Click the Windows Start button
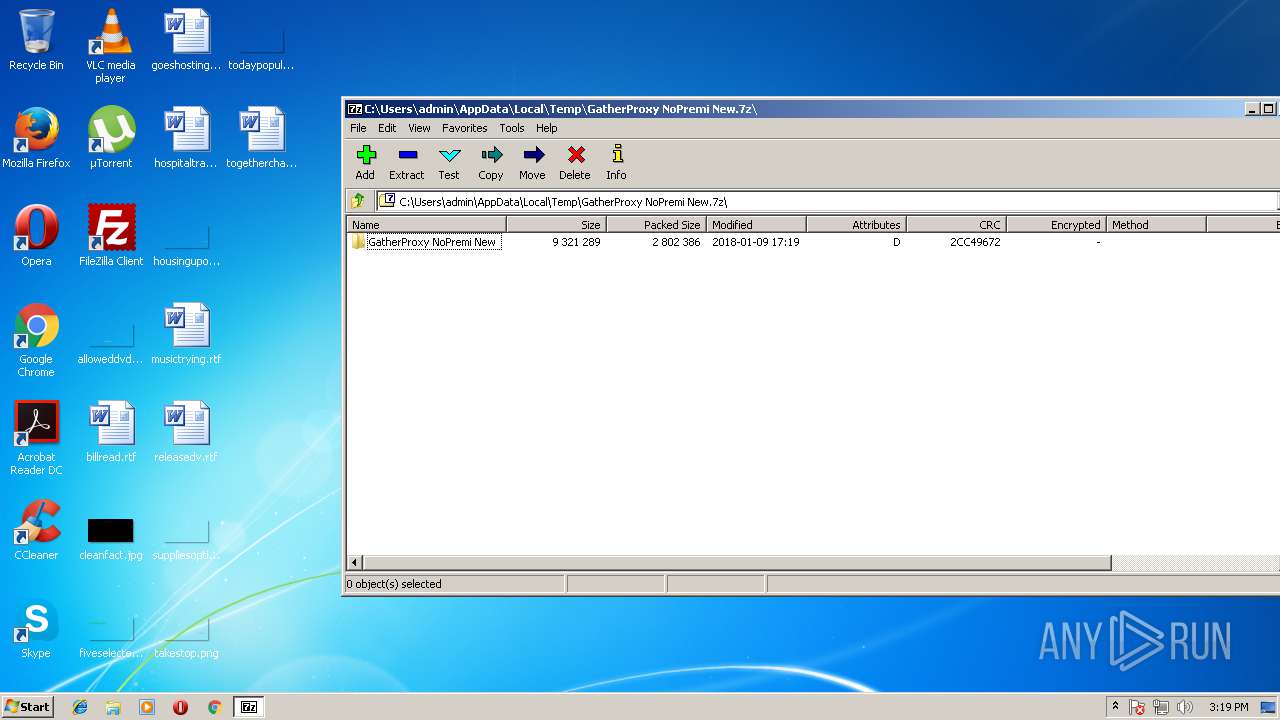Screen dimensions: 1280x720 (x=28, y=707)
